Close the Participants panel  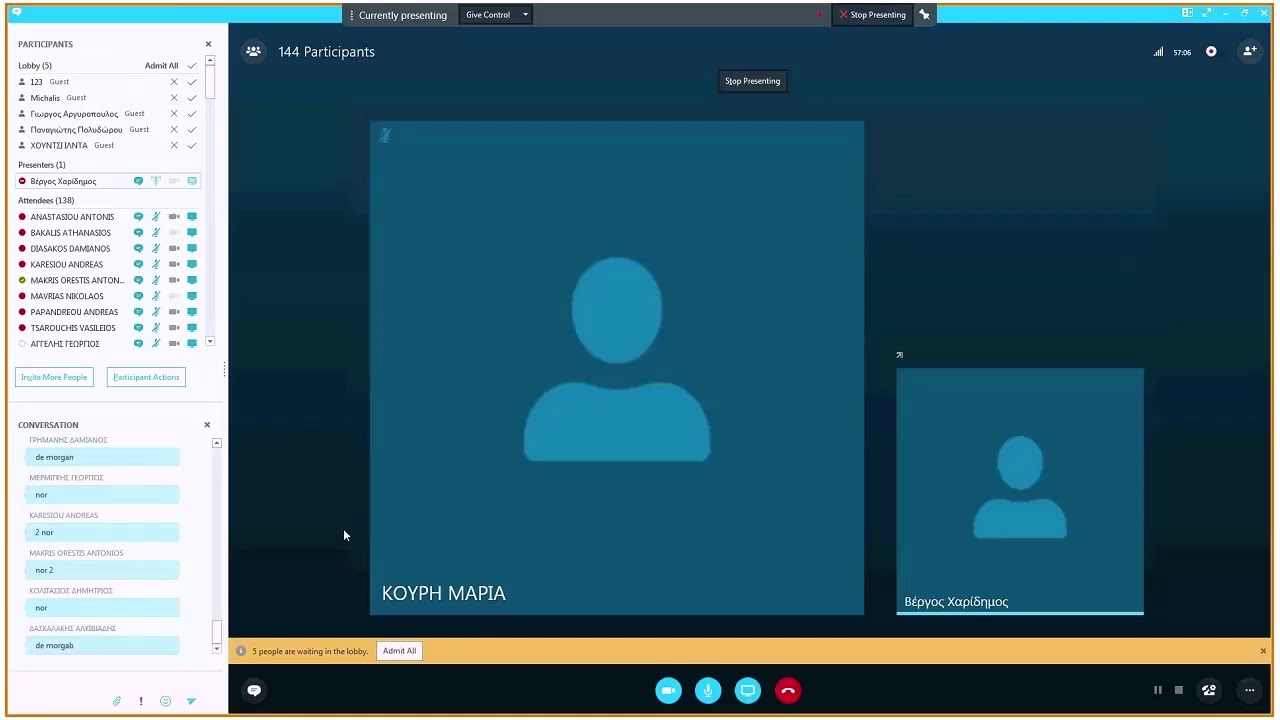[208, 44]
